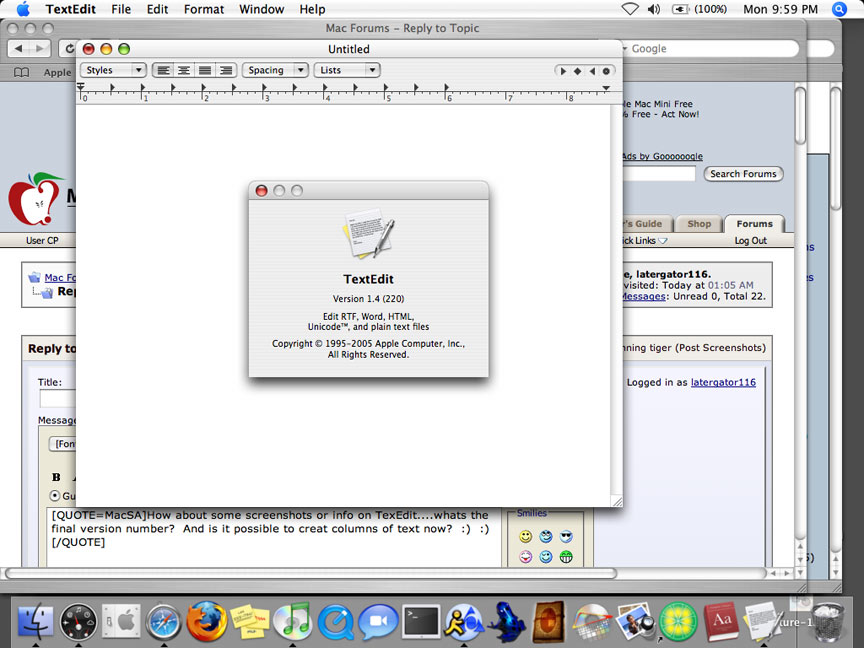
Task: Insert the yellow smiley face smilie
Action: pos(526,536)
